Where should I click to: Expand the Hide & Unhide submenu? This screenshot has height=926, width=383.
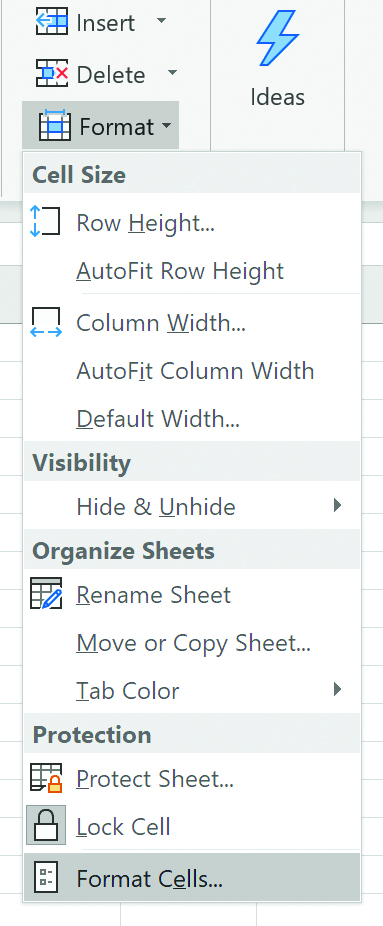pyautogui.click(x=337, y=506)
